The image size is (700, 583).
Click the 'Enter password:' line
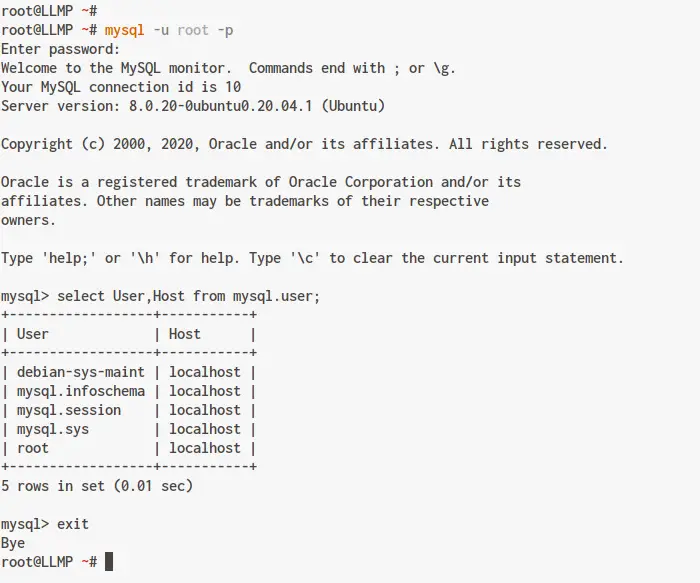pyautogui.click(x=60, y=49)
